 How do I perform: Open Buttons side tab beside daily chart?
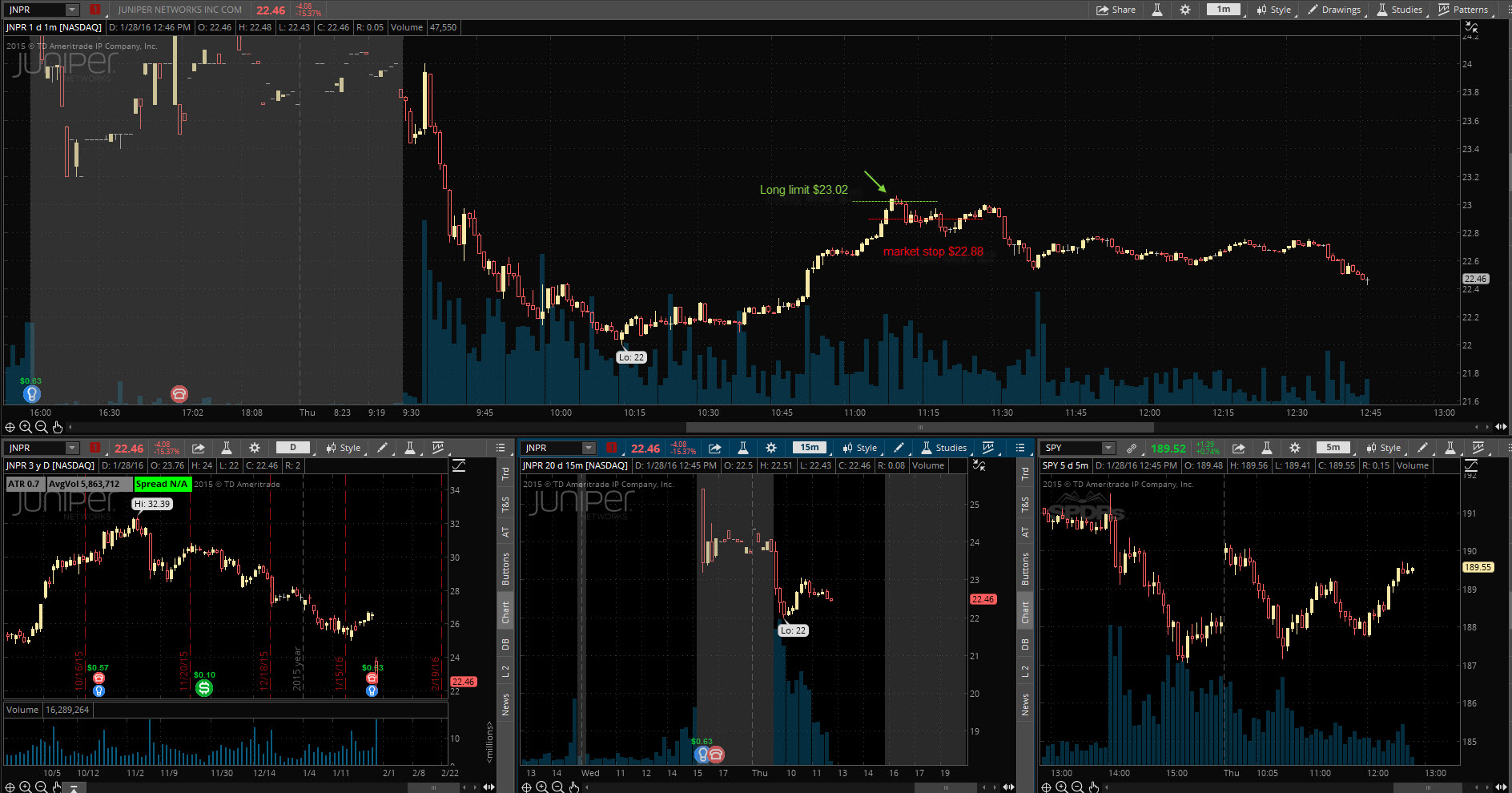[505, 569]
